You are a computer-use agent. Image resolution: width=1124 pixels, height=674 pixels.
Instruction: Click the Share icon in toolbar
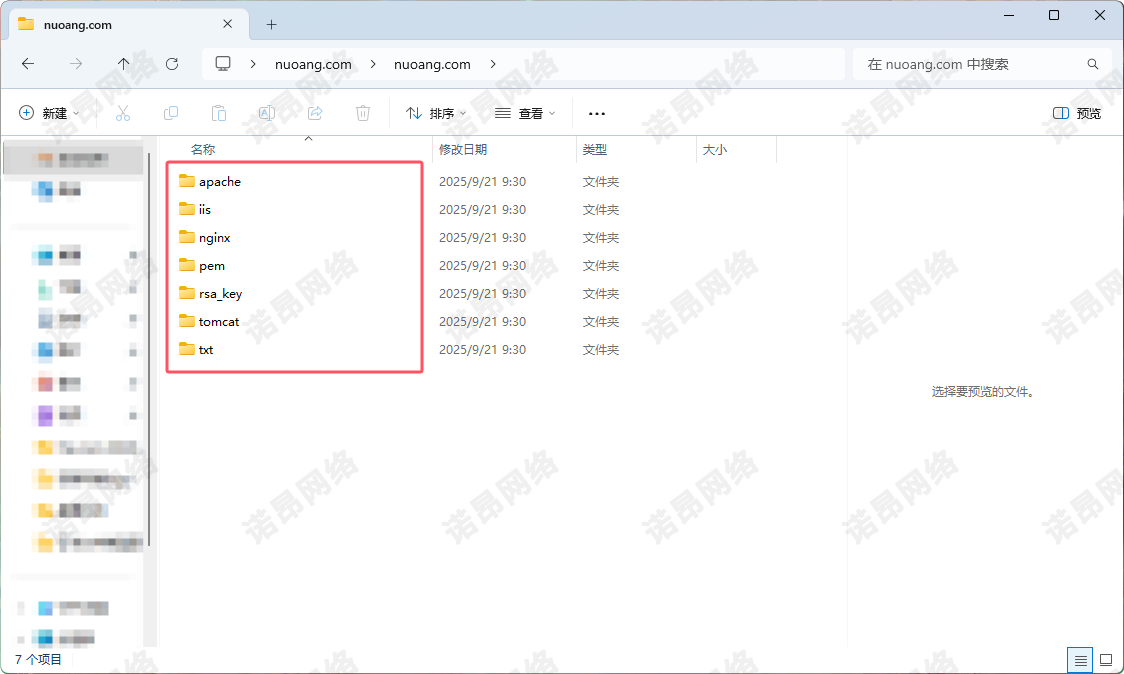pos(315,114)
